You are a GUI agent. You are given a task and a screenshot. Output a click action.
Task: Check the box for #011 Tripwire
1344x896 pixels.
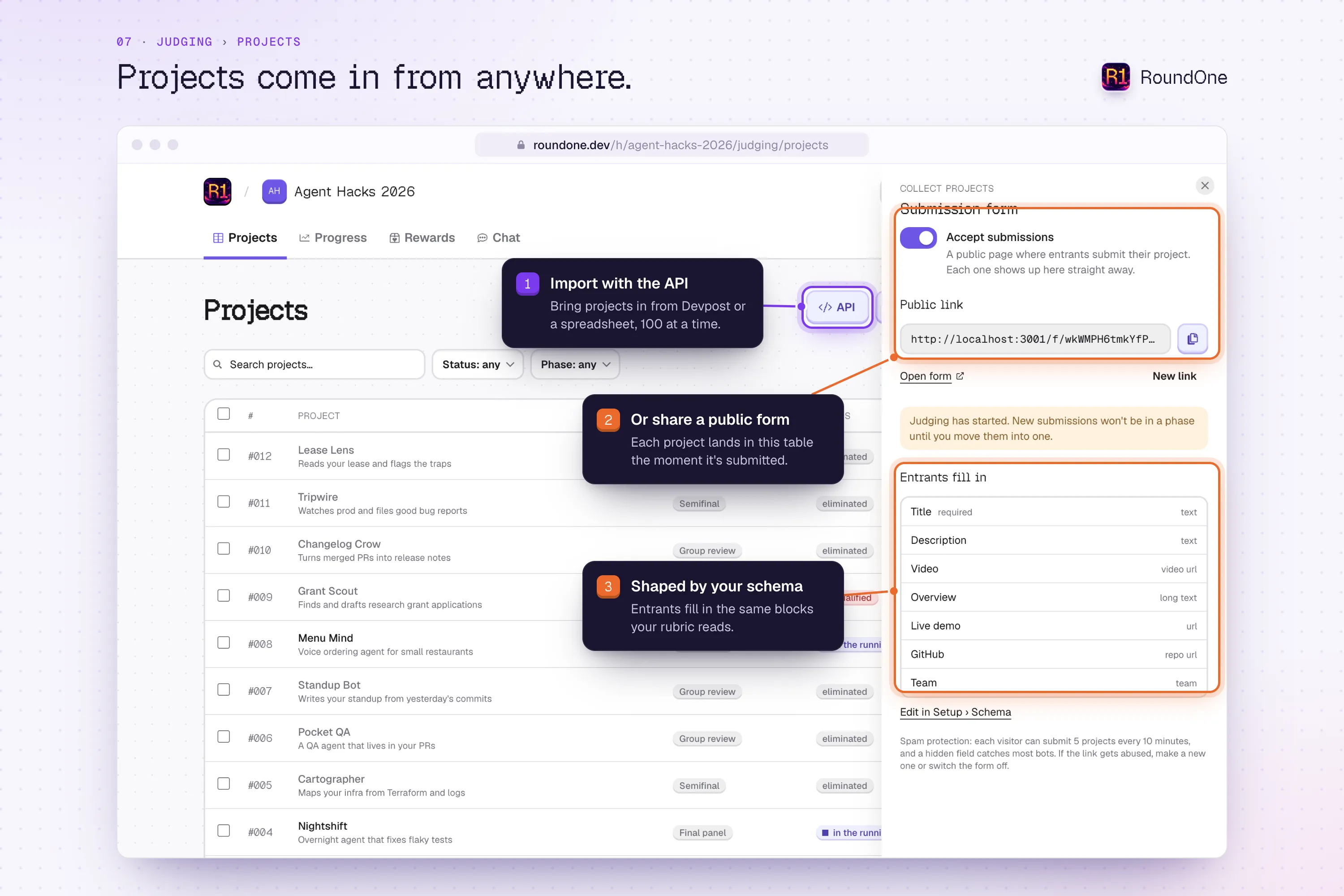pos(224,502)
